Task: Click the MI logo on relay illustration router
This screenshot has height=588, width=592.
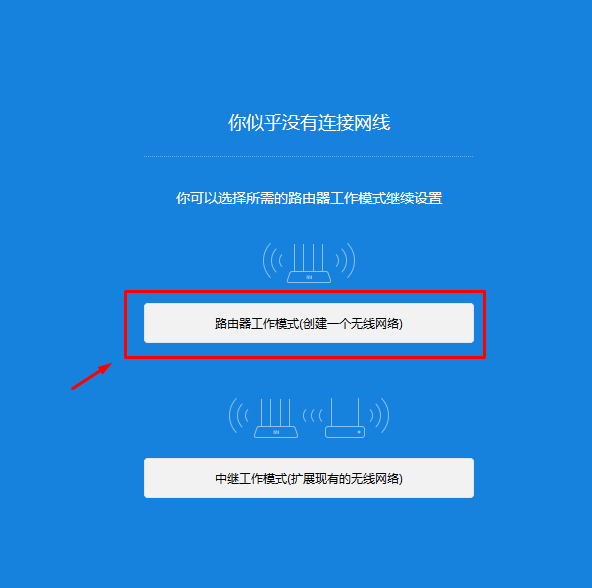Action: 276,432
